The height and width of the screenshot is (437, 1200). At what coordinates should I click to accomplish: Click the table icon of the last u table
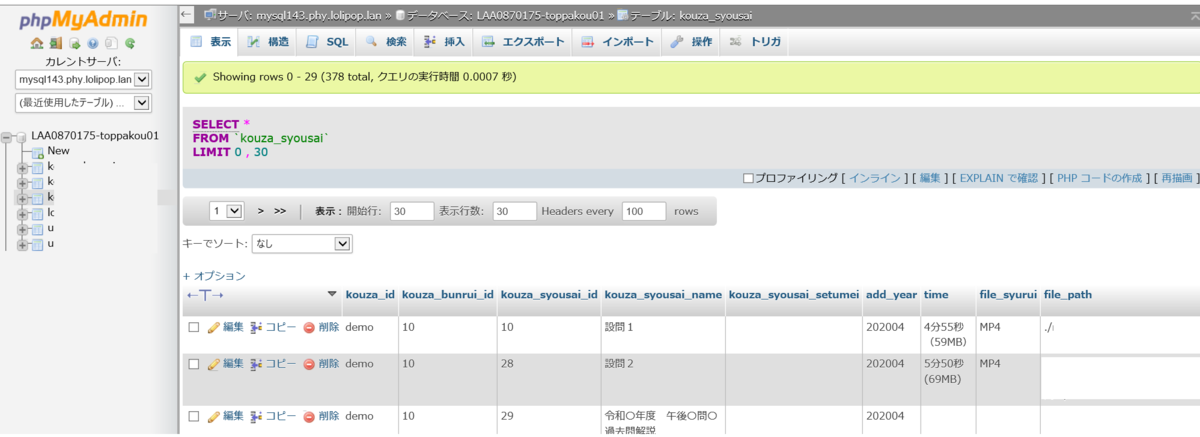37,244
